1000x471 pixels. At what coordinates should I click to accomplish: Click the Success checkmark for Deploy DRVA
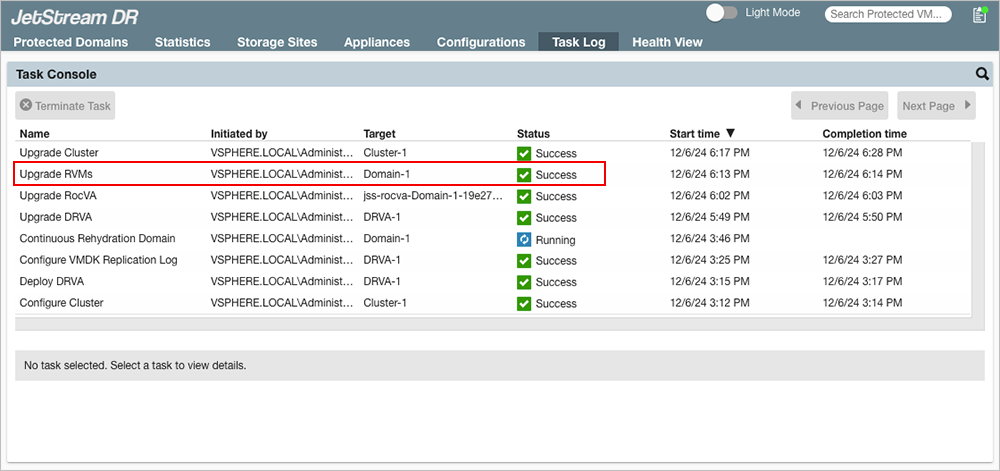(x=524, y=282)
